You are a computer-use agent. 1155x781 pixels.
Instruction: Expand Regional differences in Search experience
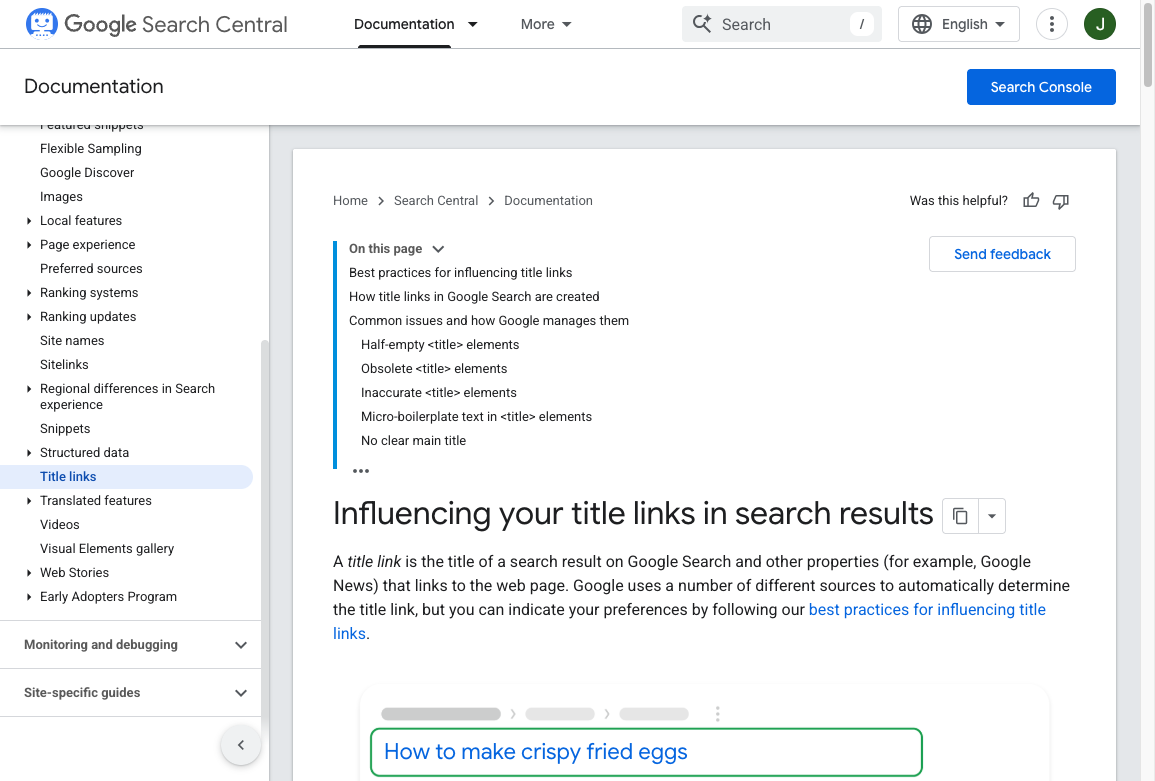tap(29, 388)
